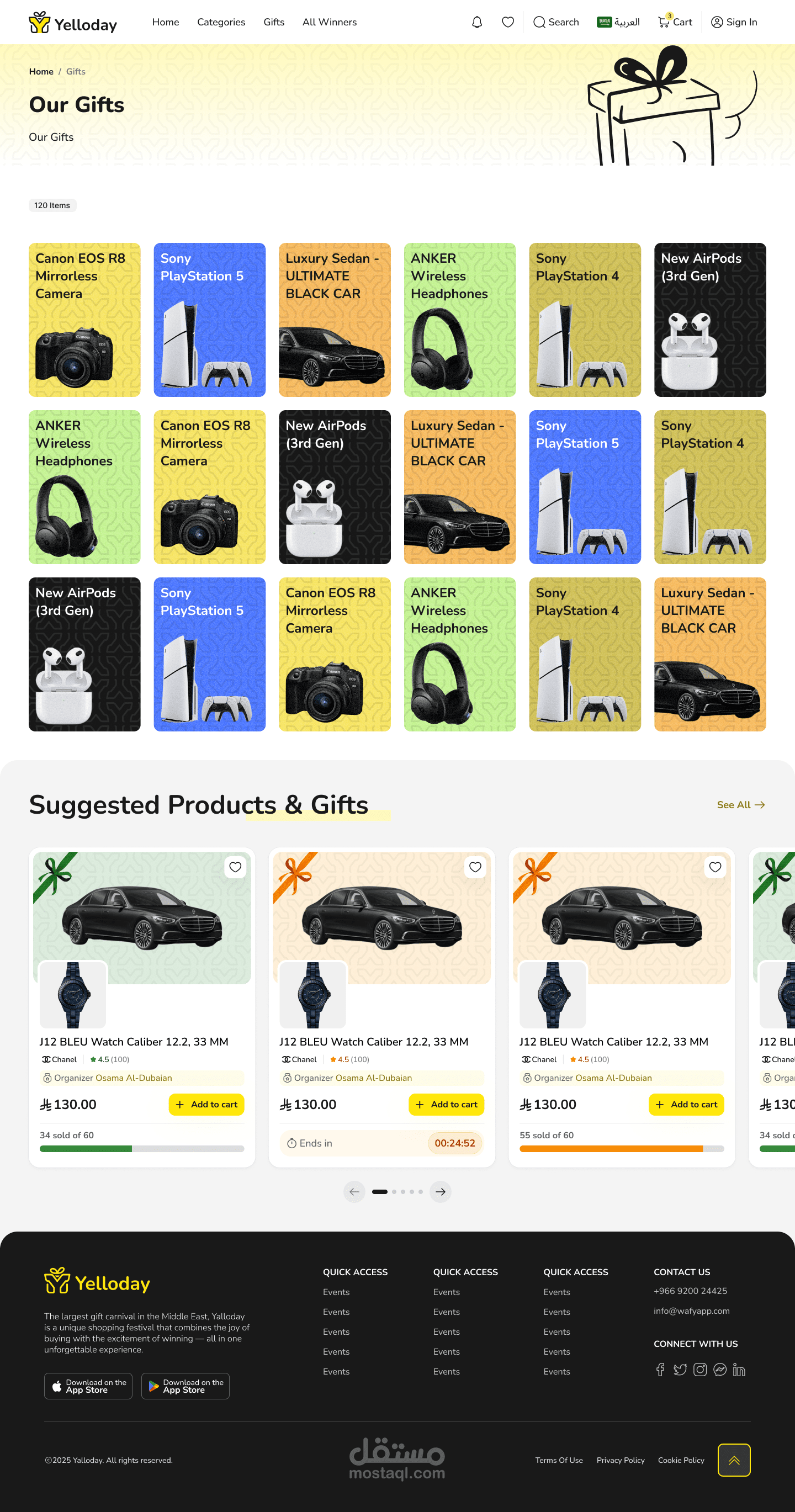Open notifications bell icon in header
This screenshot has width=795, height=1512.
click(477, 22)
